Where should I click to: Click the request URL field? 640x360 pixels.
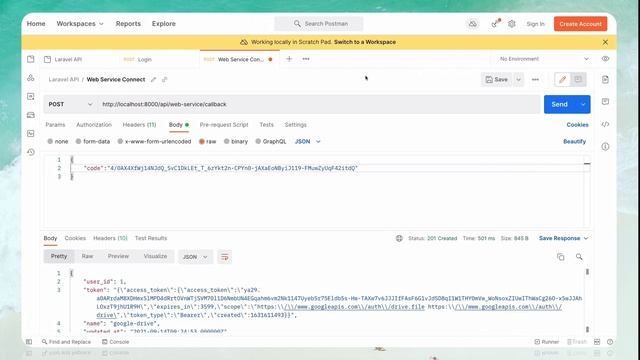[319, 104]
